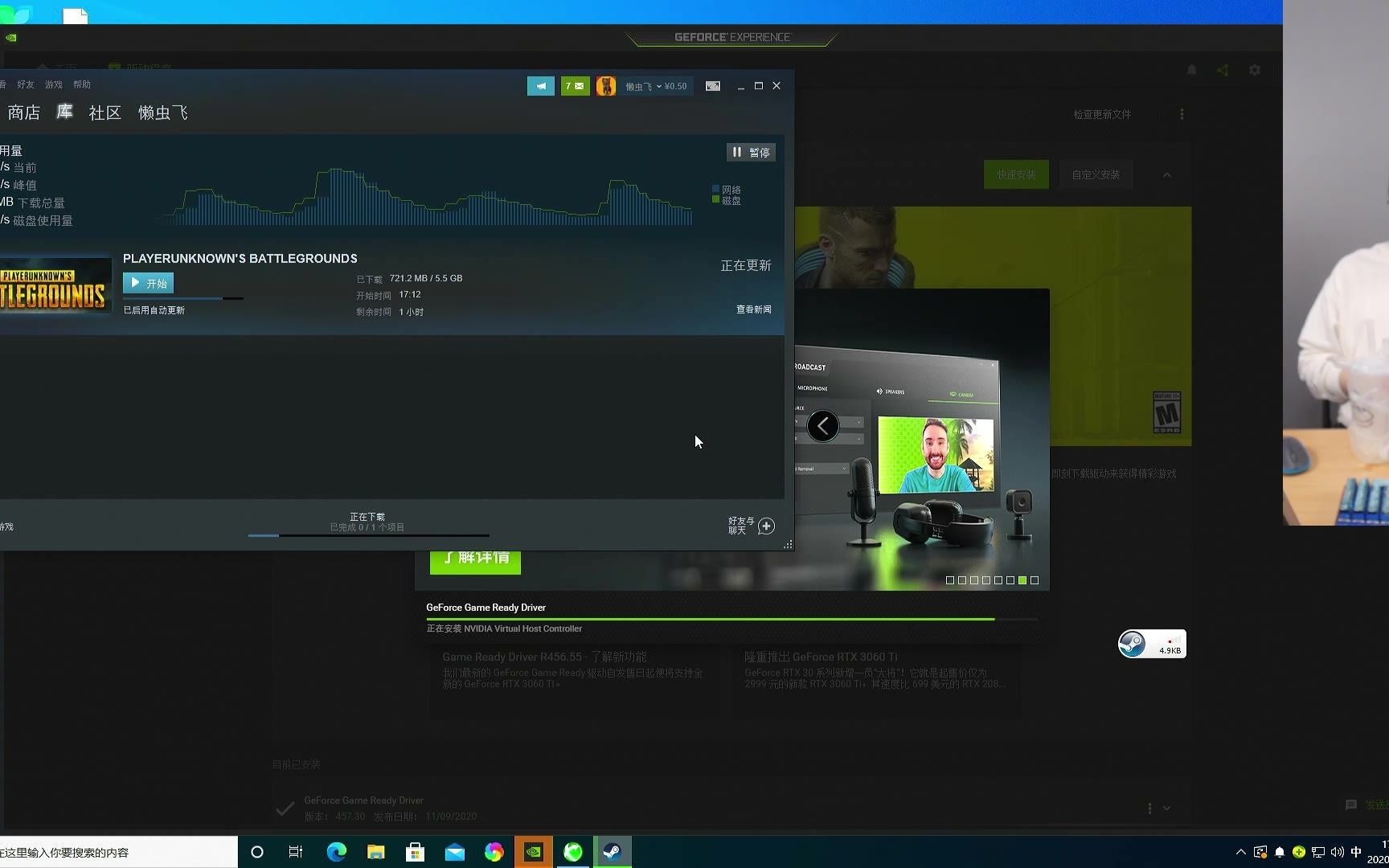Collapse the driver install panel chevron
The height and width of the screenshot is (868, 1389).
pyautogui.click(x=1167, y=174)
